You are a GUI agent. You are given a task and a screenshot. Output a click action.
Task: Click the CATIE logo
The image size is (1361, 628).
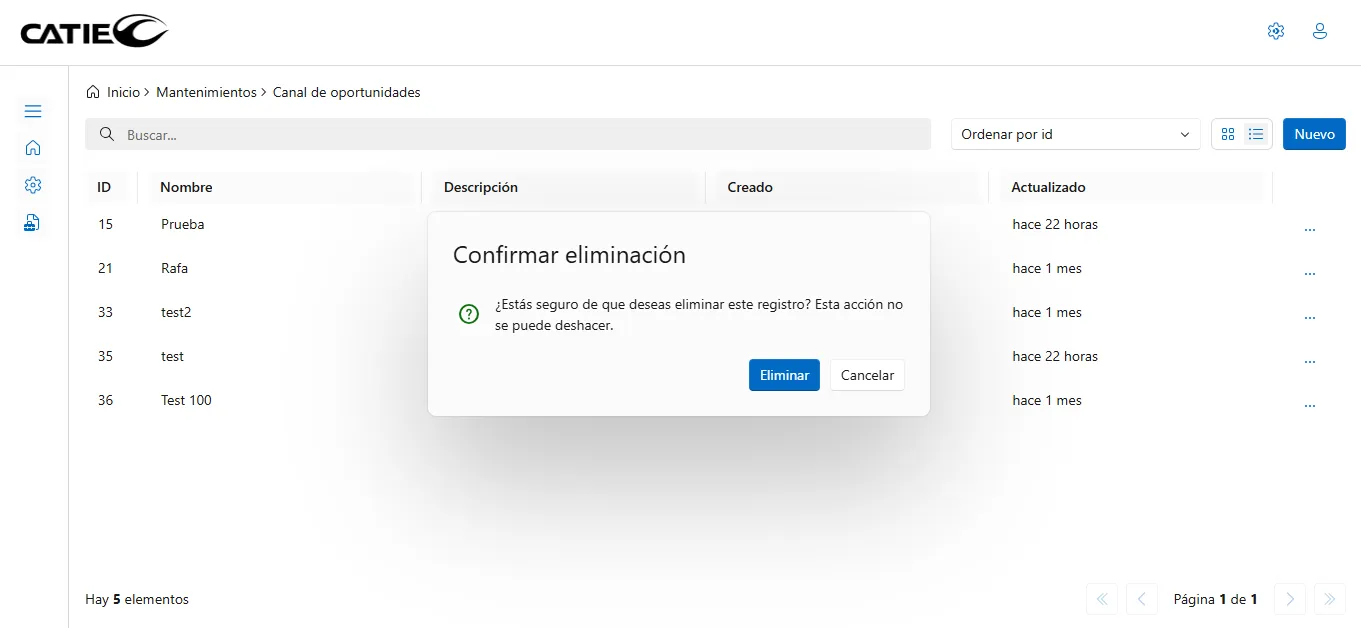click(x=94, y=32)
